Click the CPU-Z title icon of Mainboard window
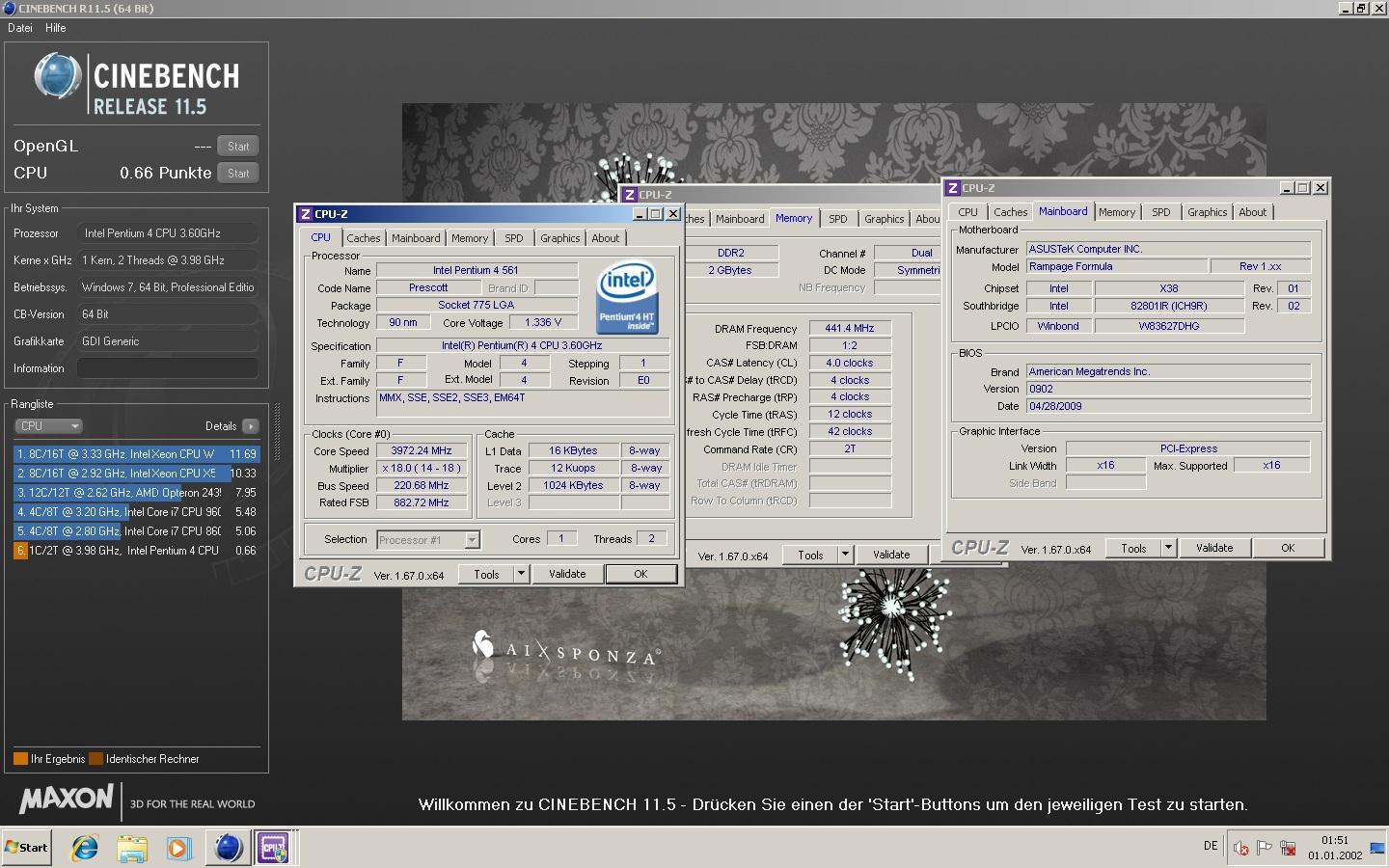Viewport: 1389px width, 868px height. [953, 188]
